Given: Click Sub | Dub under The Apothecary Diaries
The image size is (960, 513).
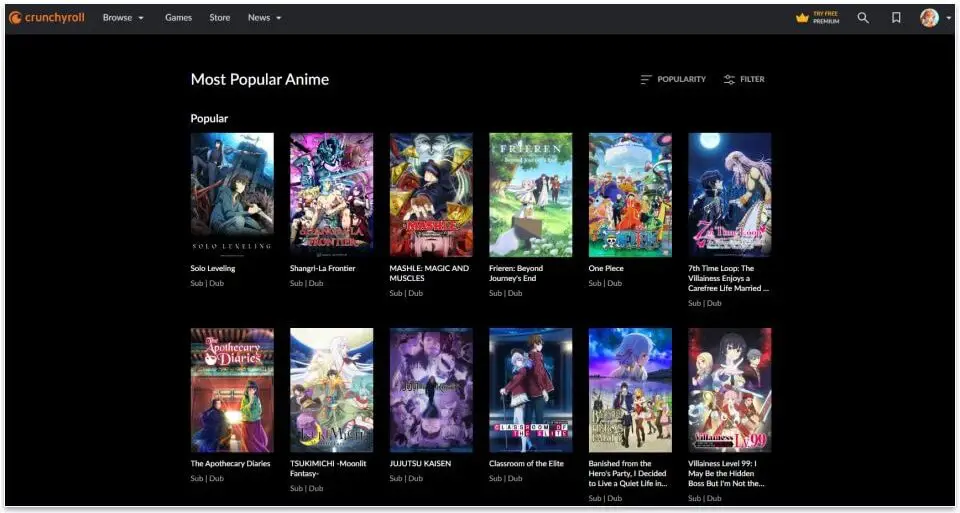Looking at the screenshot, I should point(207,479).
